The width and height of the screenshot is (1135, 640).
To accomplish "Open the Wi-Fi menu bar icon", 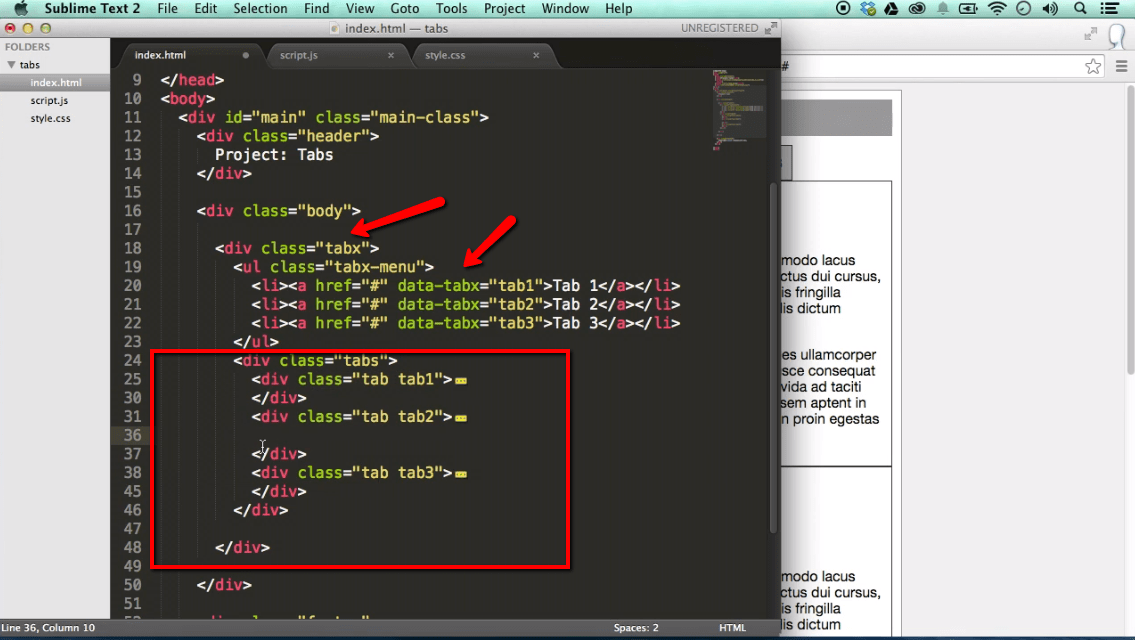I will (997, 9).
